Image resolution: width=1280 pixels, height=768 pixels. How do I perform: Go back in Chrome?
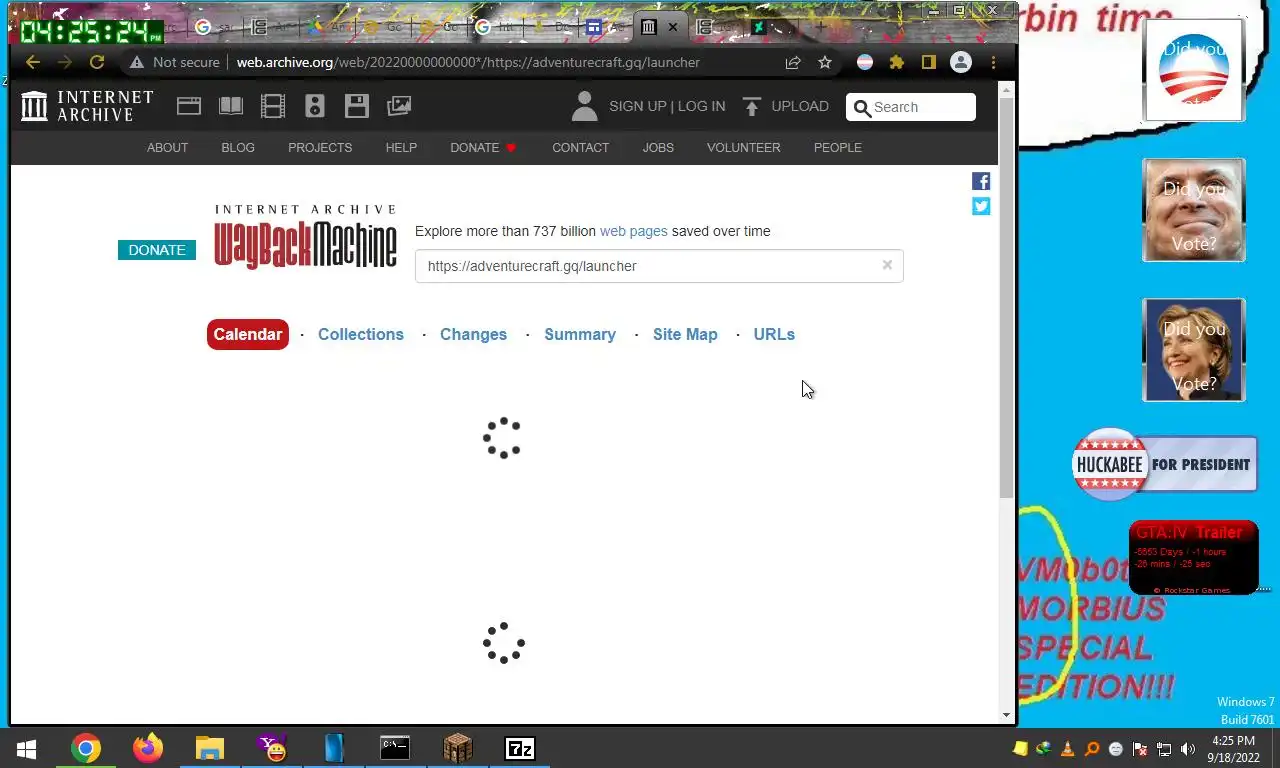pyautogui.click(x=33, y=62)
